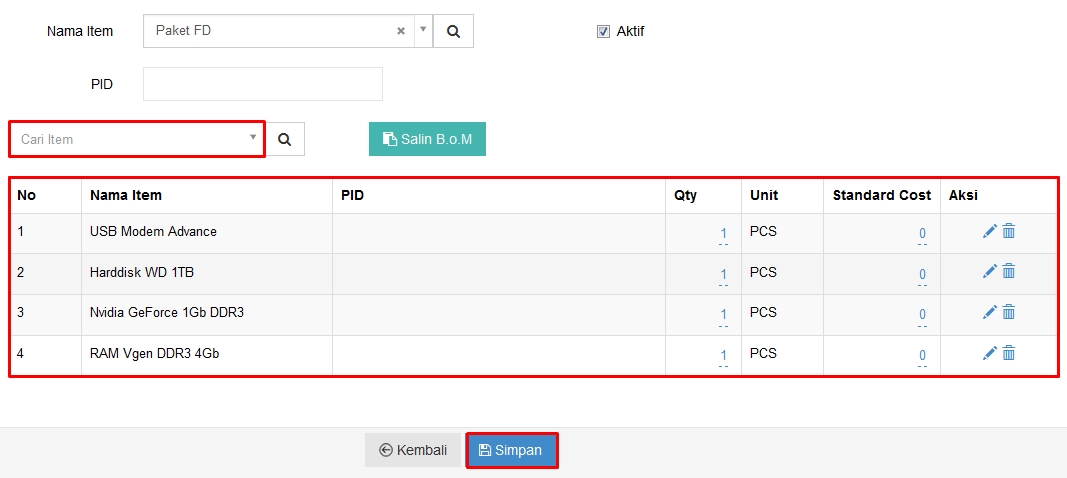Screen dimensions: 1067x478
Task: Expand the Cari Item dropdown
Action: (x=253, y=138)
